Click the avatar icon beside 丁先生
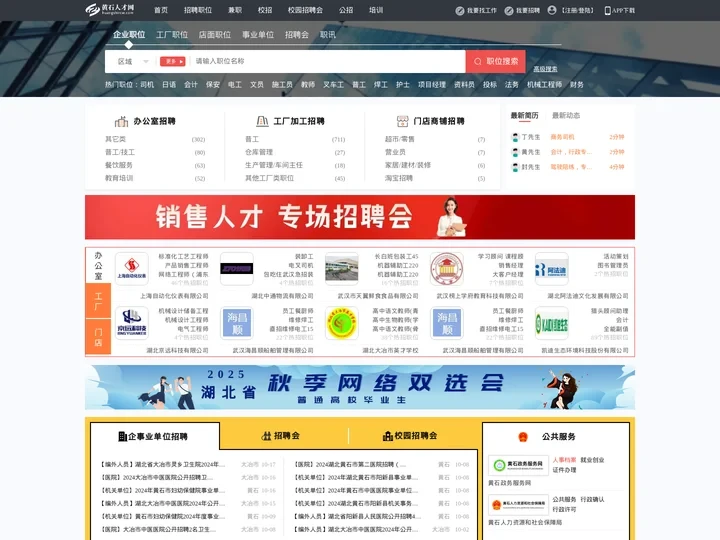Screen dimensions: 720x540 (515, 137)
